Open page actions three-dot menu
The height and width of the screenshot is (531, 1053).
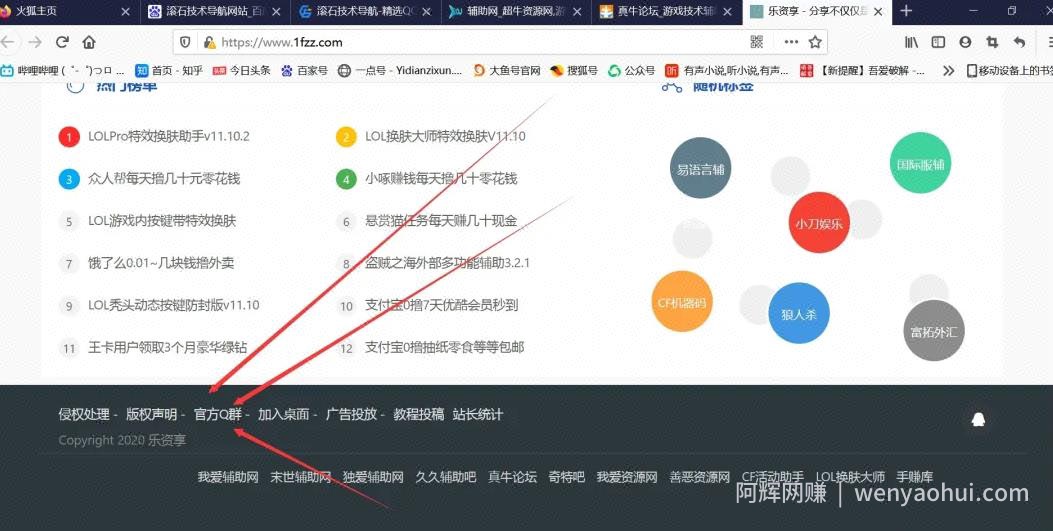(791, 42)
